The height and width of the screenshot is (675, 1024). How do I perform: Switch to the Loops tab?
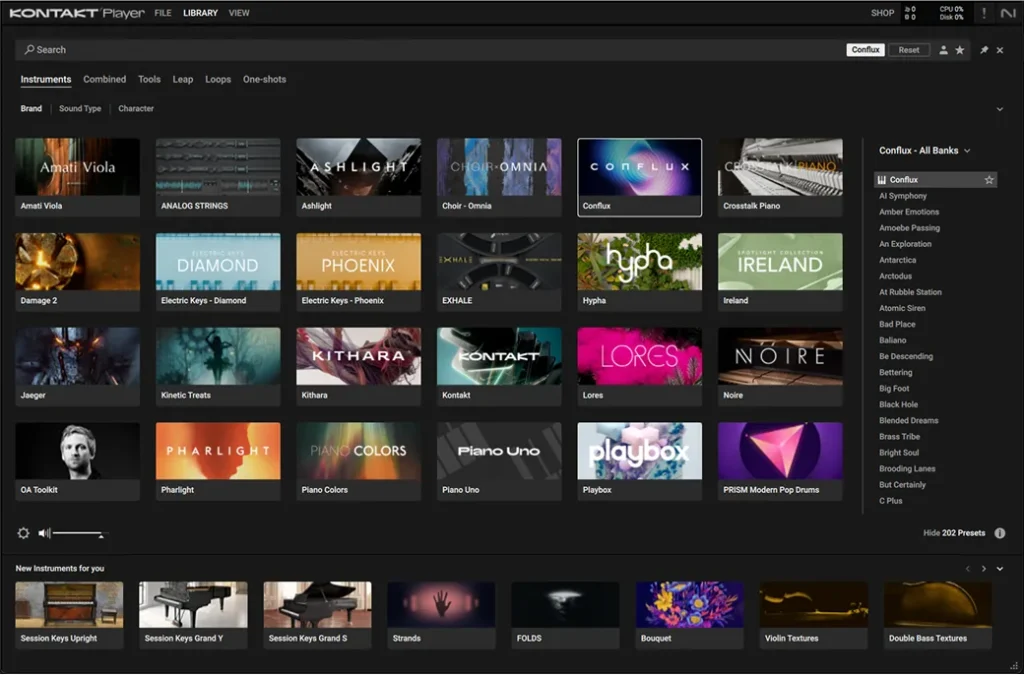(x=218, y=79)
